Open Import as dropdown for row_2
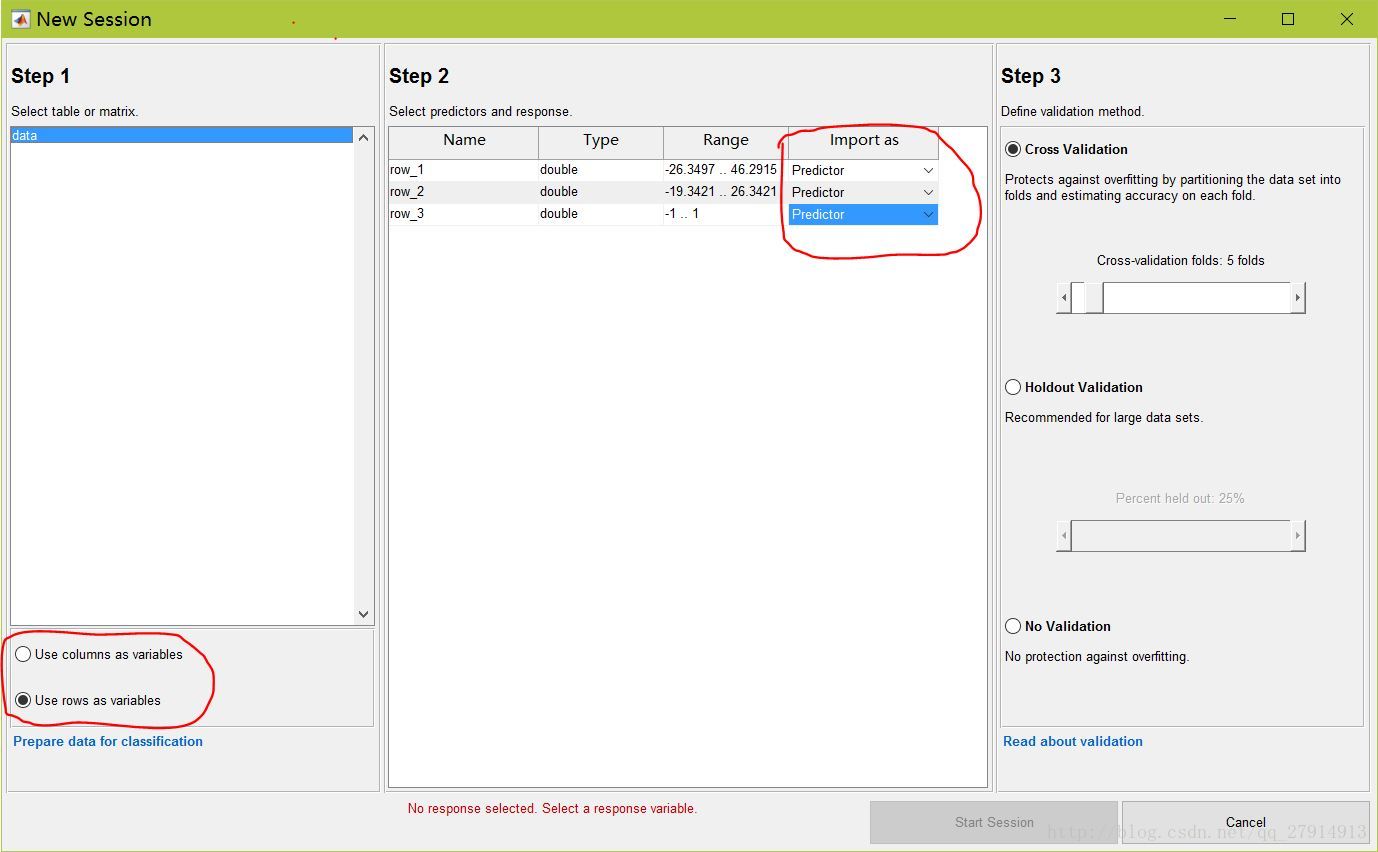 point(863,192)
